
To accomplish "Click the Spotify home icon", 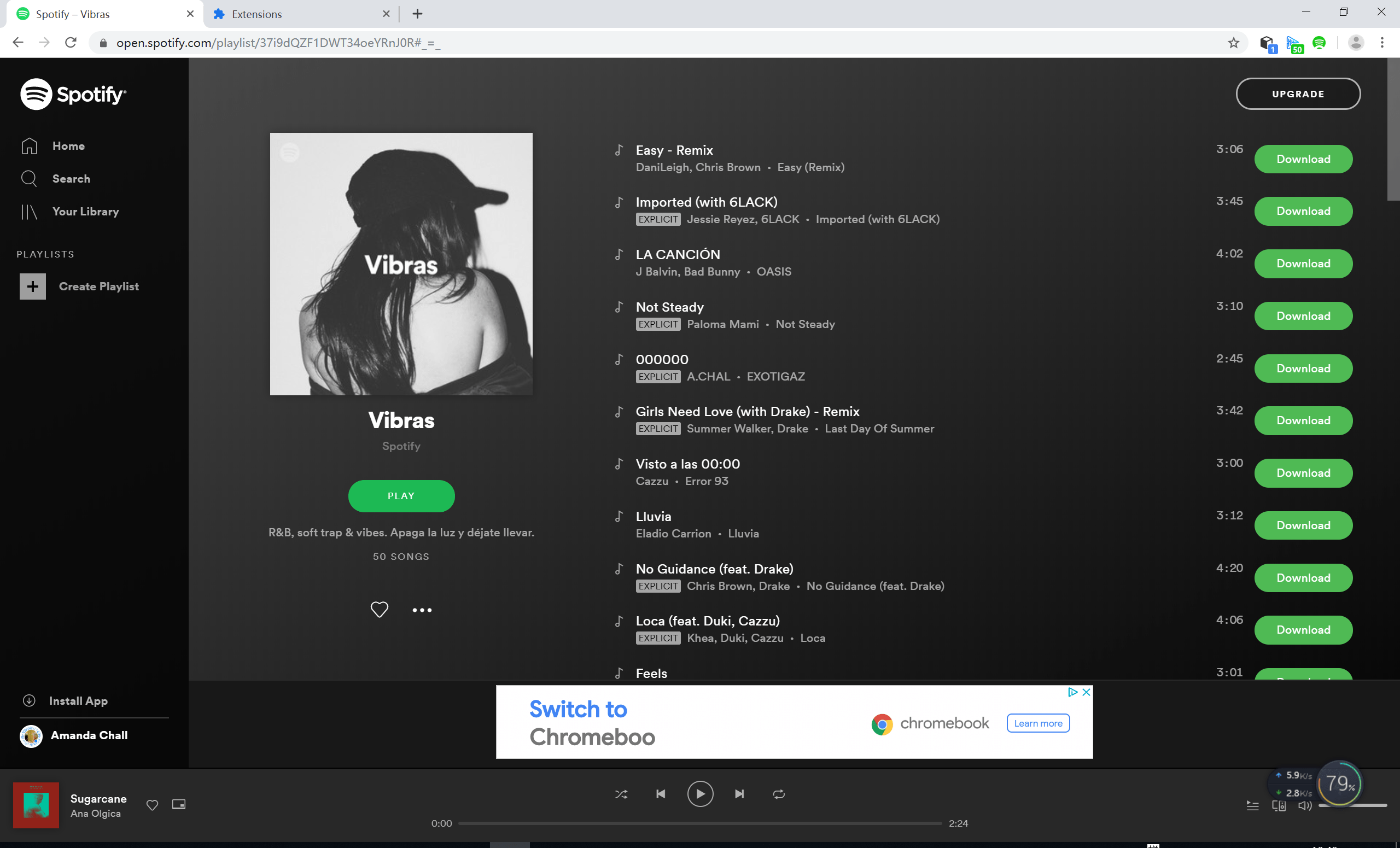I will (x=29, y=145).
